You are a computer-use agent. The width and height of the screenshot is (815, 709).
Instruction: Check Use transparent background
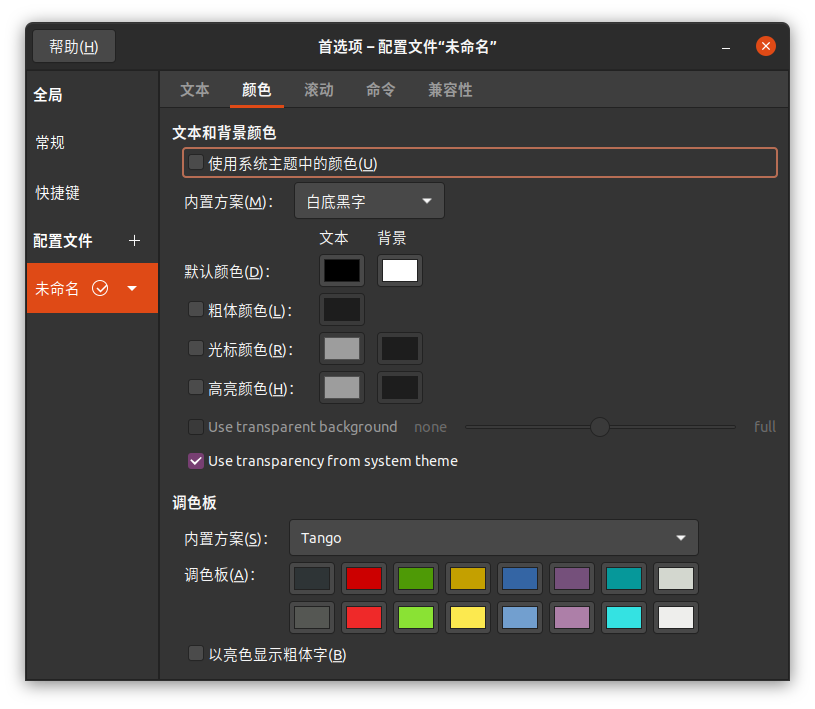coord(195,427)
